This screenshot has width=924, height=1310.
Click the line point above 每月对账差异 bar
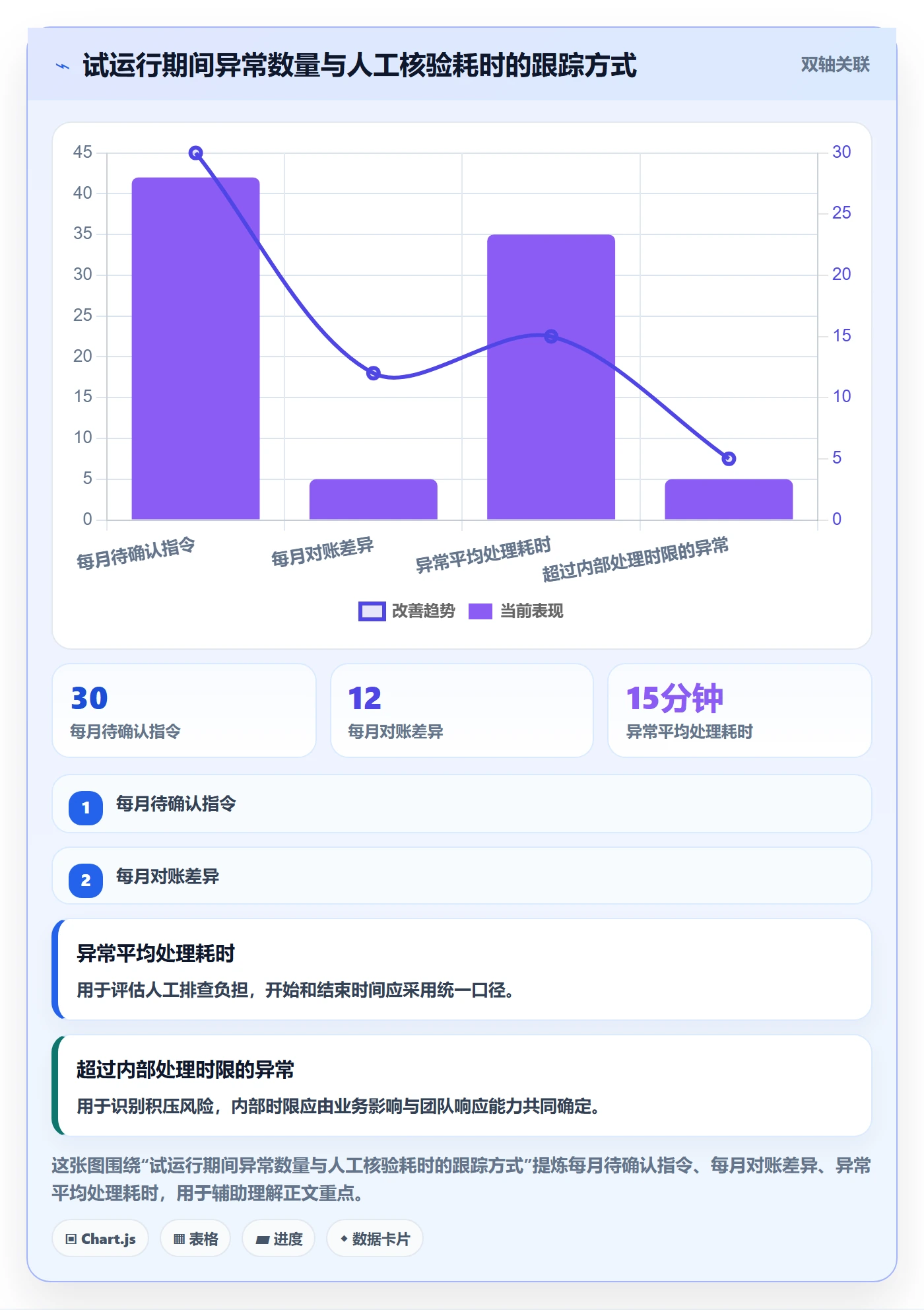[x=373, y=373]
